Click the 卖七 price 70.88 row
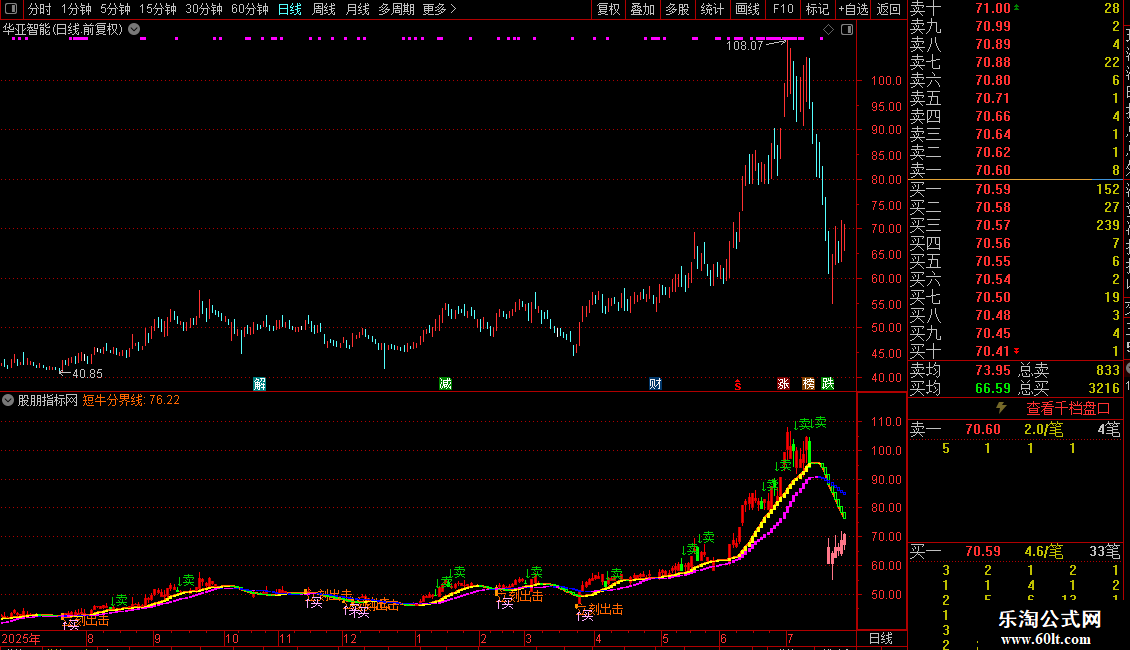This screenshot has width=1130, height=650. tap(1015, 62)
